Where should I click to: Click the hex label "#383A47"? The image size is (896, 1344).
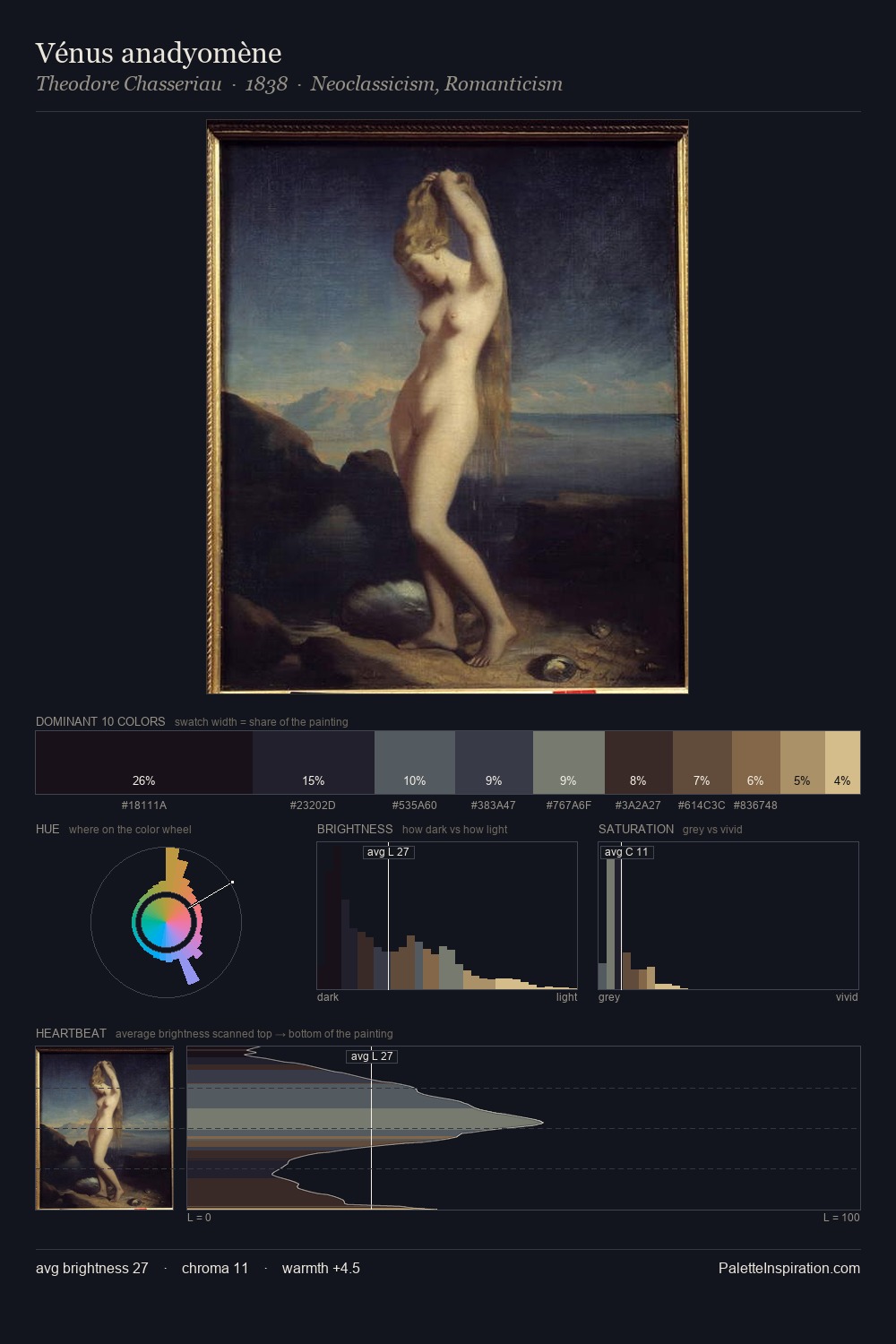(x=494, y=806)
